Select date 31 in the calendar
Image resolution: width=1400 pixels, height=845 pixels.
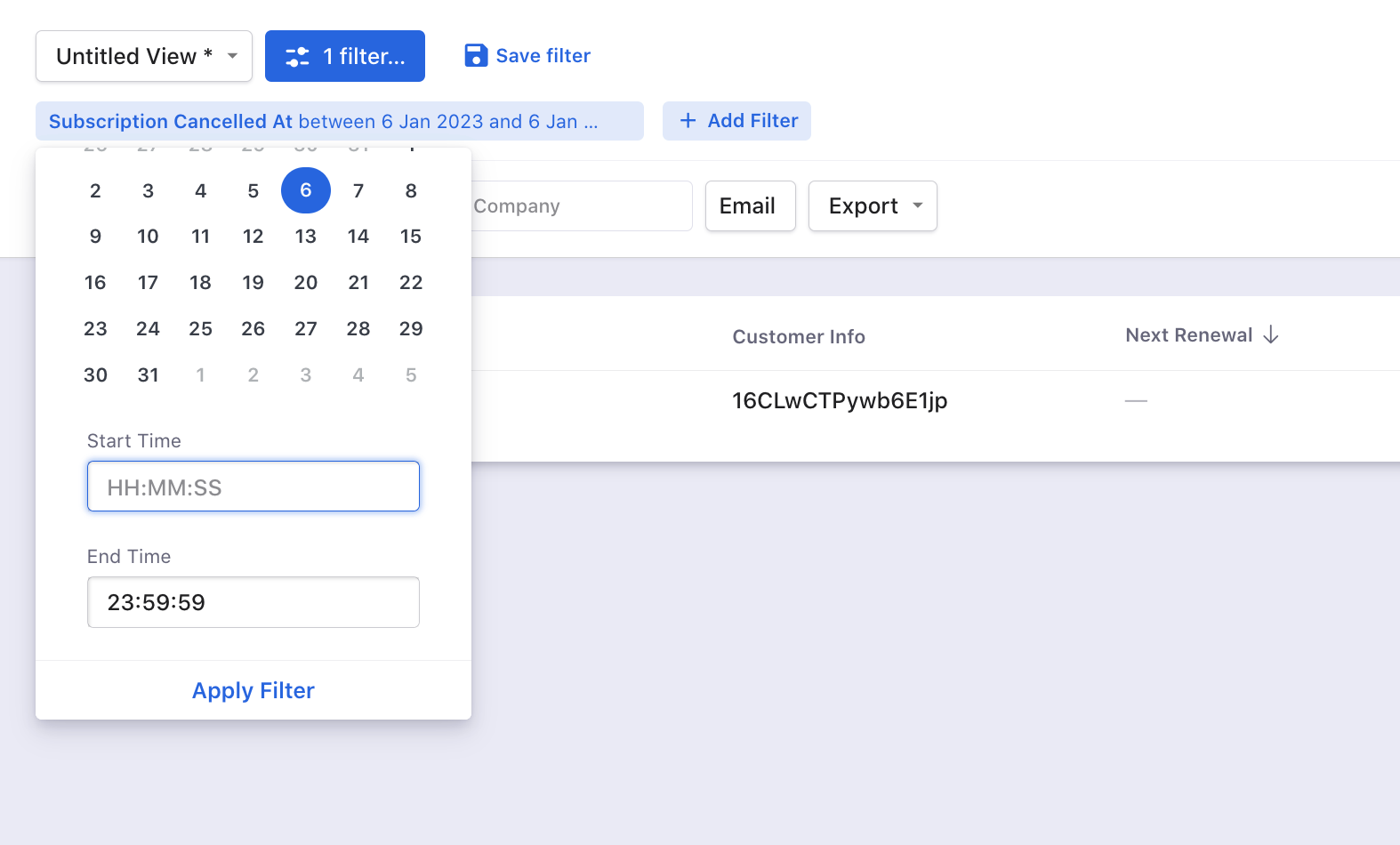click(148, 375)
